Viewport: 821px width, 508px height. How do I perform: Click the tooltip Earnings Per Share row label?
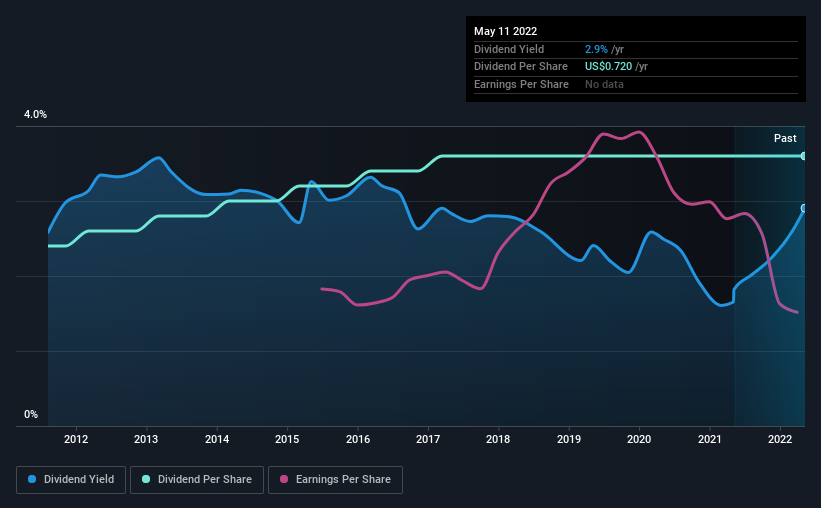(521, 84)
